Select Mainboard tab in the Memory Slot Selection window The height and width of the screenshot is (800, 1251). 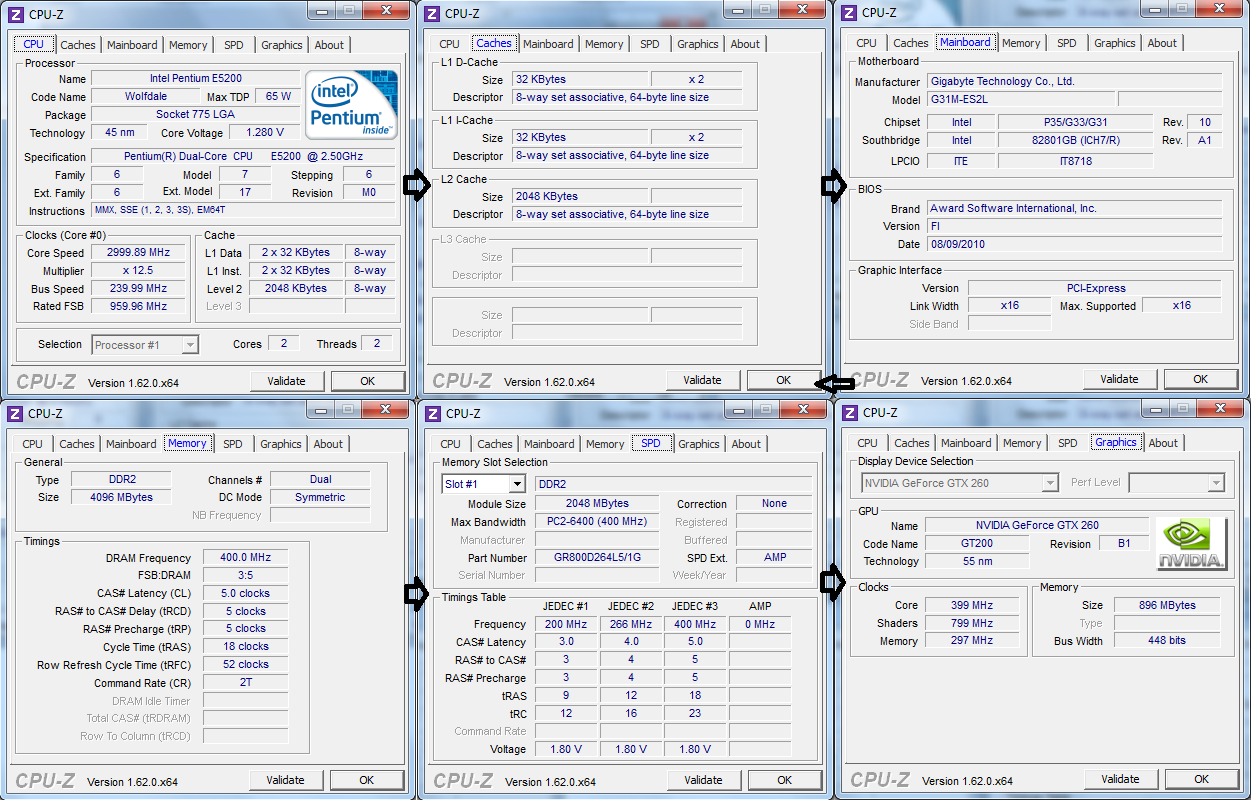549,444
